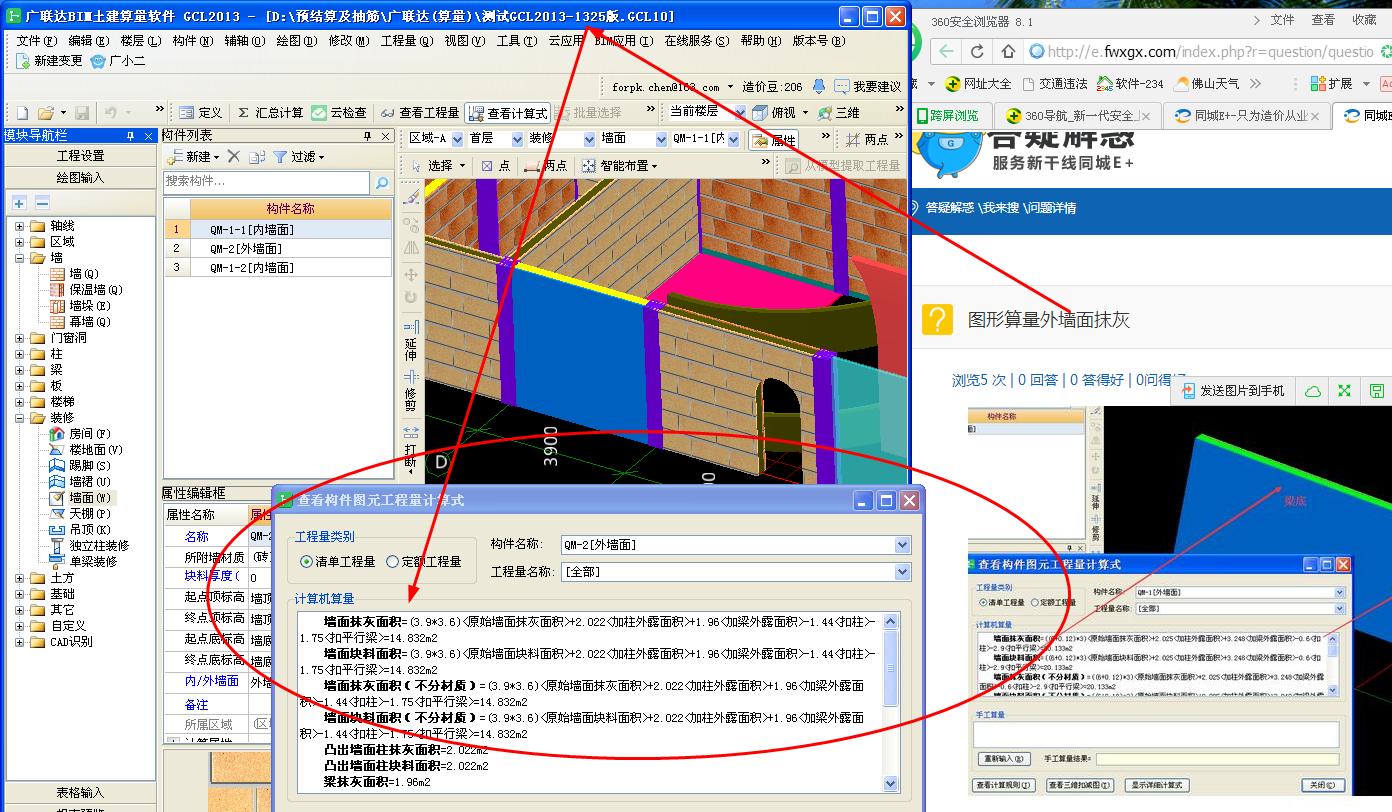
Task: Open 视图(V) menu
Action: [x=464, y=41]
